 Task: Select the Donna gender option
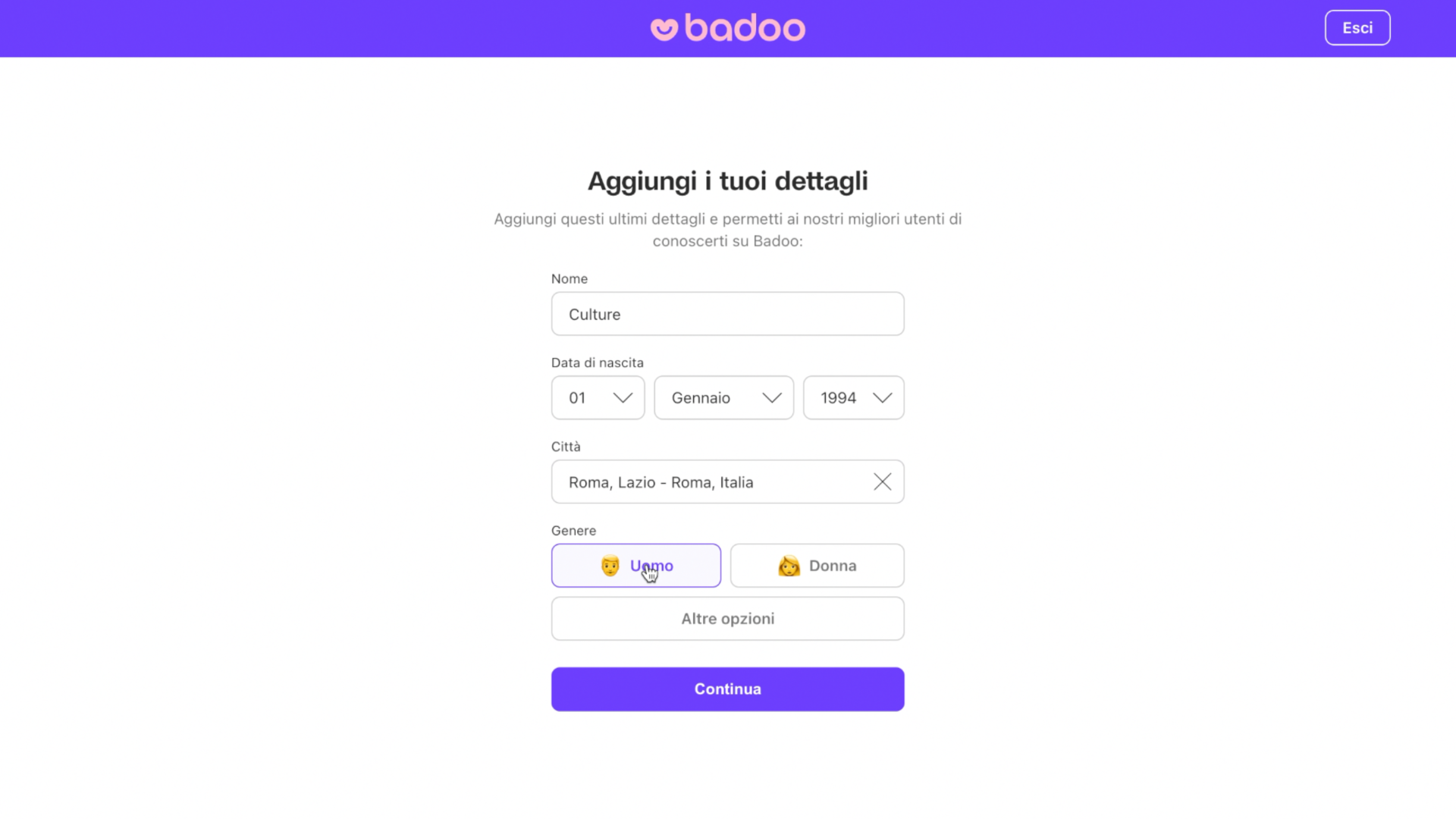point(817,566)
